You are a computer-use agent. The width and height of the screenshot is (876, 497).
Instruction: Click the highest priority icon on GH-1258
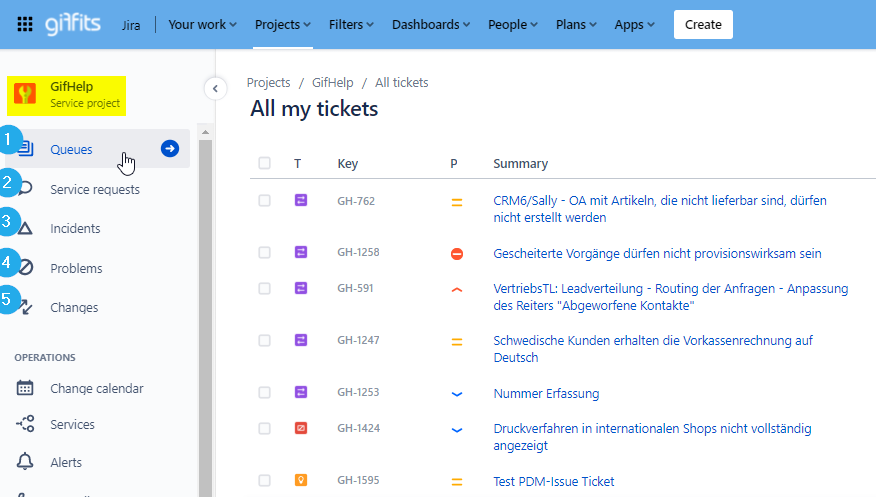tap(457, 254)
